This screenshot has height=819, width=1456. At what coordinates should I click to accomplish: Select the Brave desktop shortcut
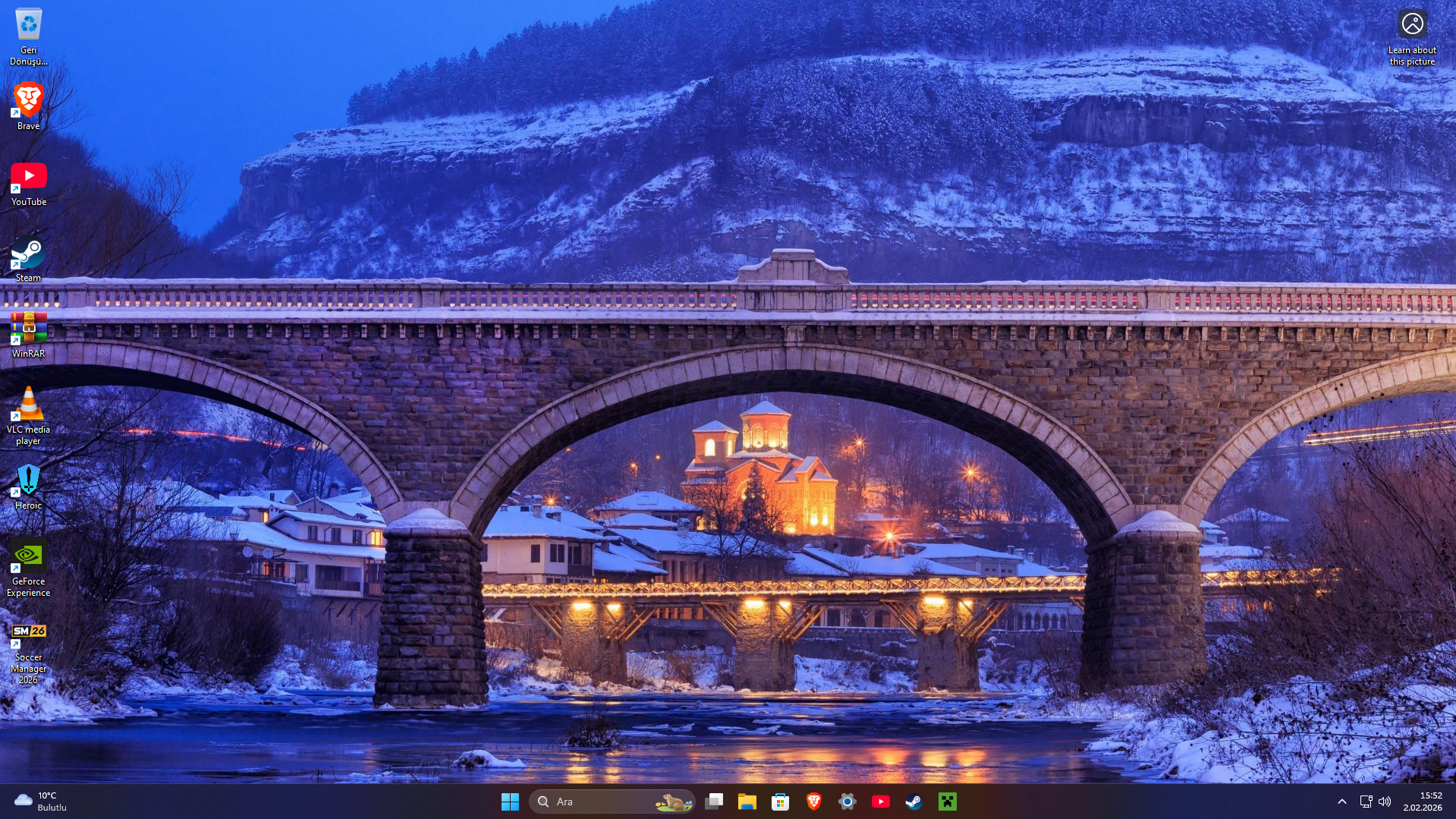pyautogui.click(x=28, y=106)
